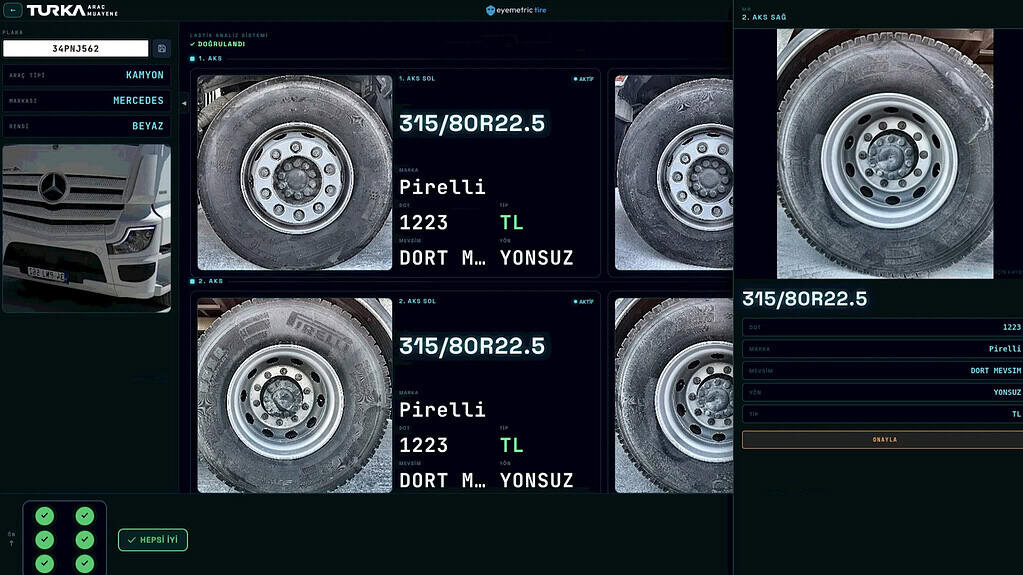Click the 315/80R22.5 heading in detail panel
The height and width of the screenshot is (575, 1023).
804,299
